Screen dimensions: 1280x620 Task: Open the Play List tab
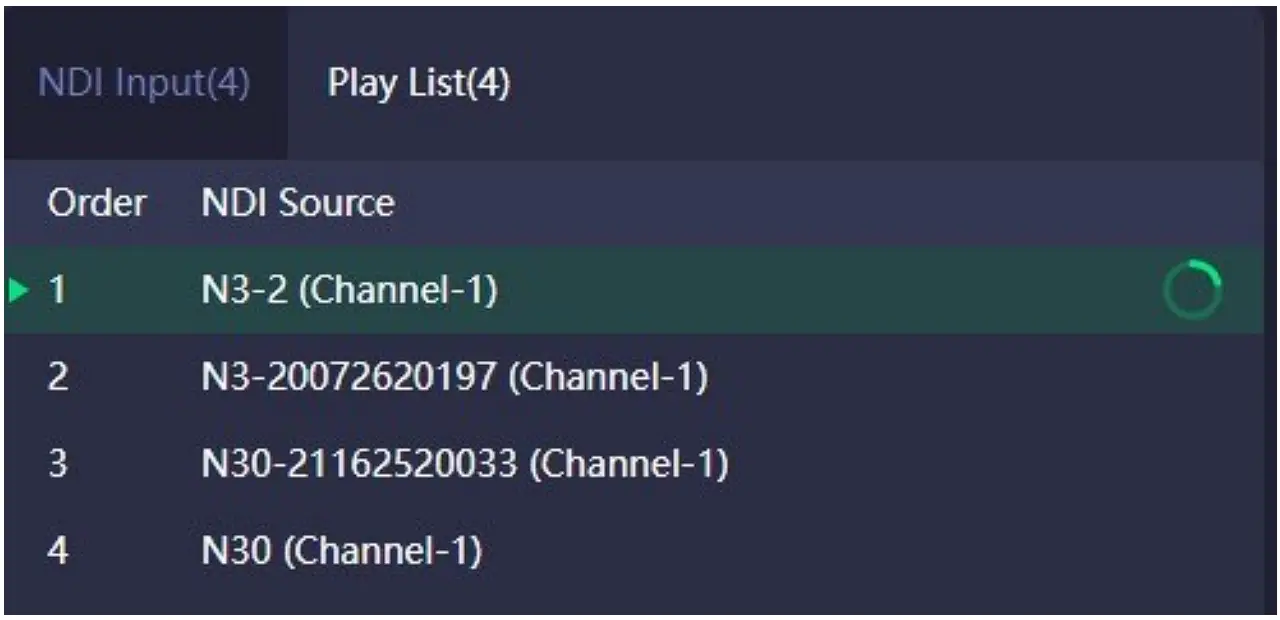(418, 84)
